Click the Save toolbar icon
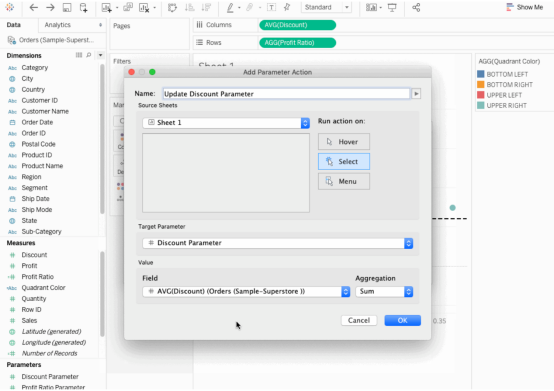Viewport: 554px width, 391px height. 67,7
